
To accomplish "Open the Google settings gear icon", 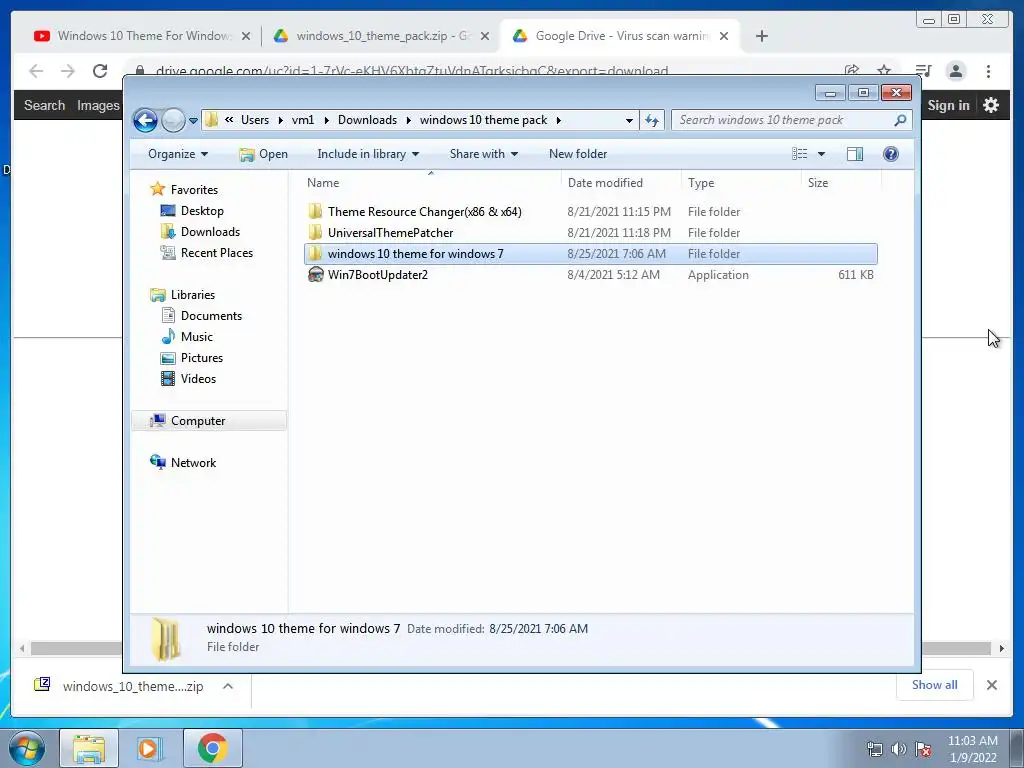I will [991, 105].
